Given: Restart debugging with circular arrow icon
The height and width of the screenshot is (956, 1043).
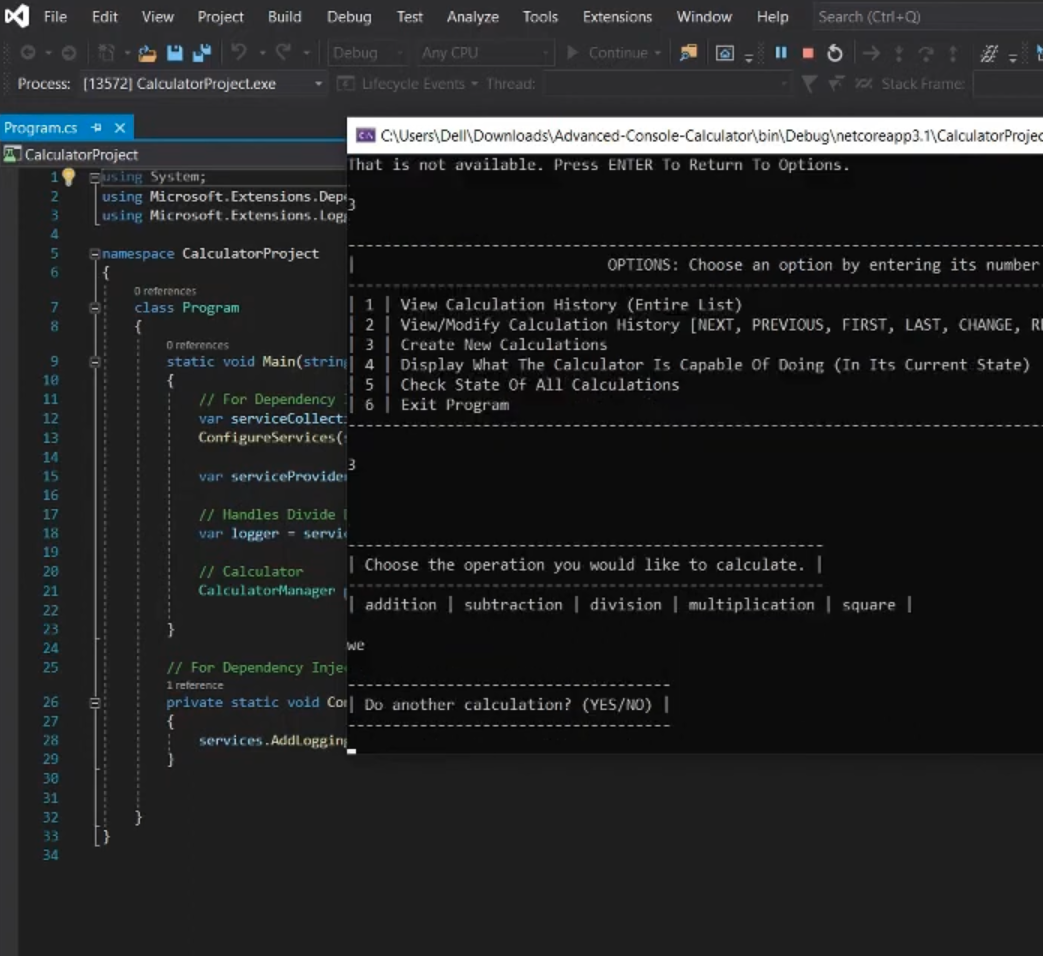Looking at the screenshot, I should pyautogui.click(x=835, y=53).
